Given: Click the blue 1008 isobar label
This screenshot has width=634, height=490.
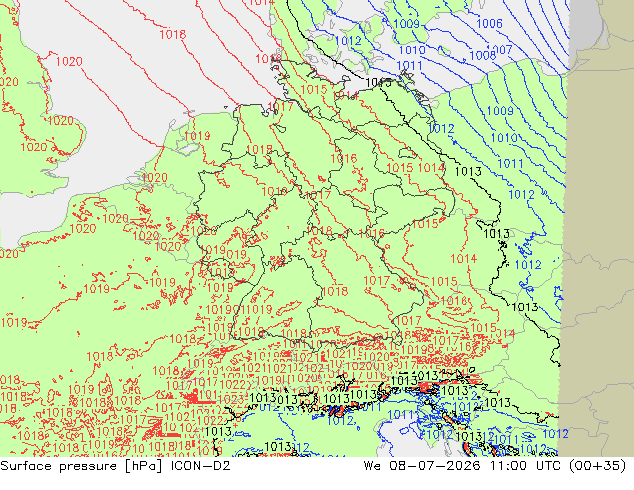Looking at the screenshot, I should point(482,55).
